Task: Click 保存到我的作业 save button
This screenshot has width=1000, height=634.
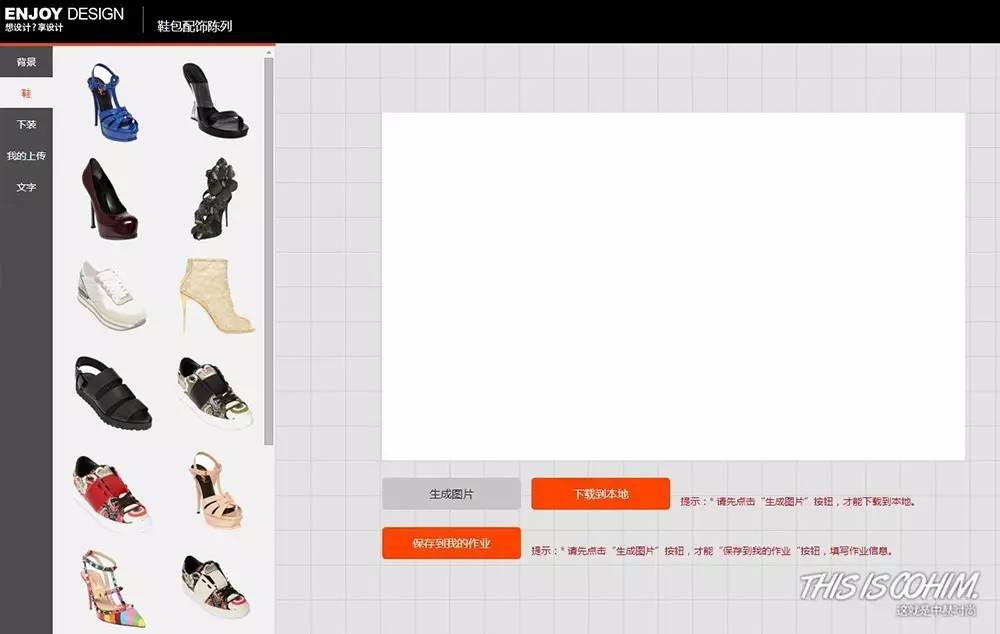Action: pyautogui.click(x=451, y=544)
